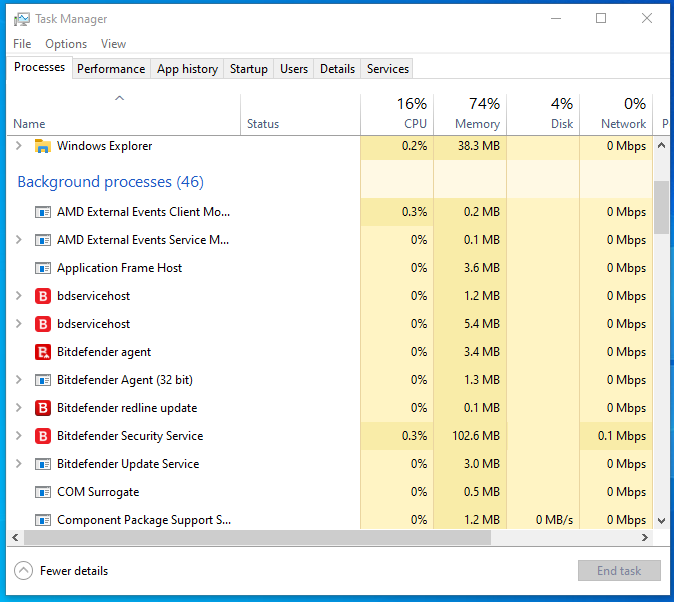674x602 pixels.
Task: Switch to the Performance tab
Action: click(111, 69)
